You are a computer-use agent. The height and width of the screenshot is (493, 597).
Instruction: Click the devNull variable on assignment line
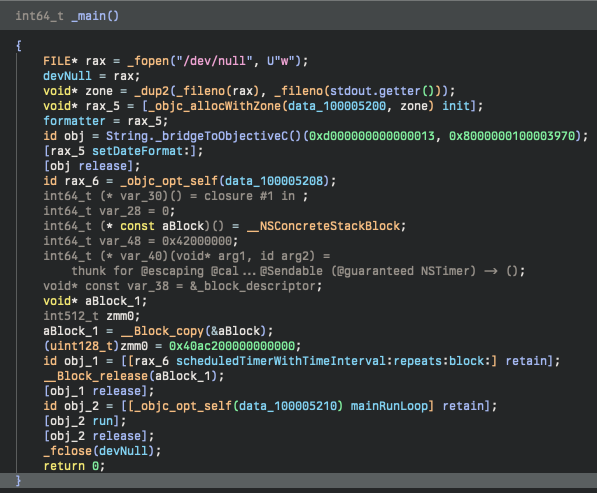(67, 76)
